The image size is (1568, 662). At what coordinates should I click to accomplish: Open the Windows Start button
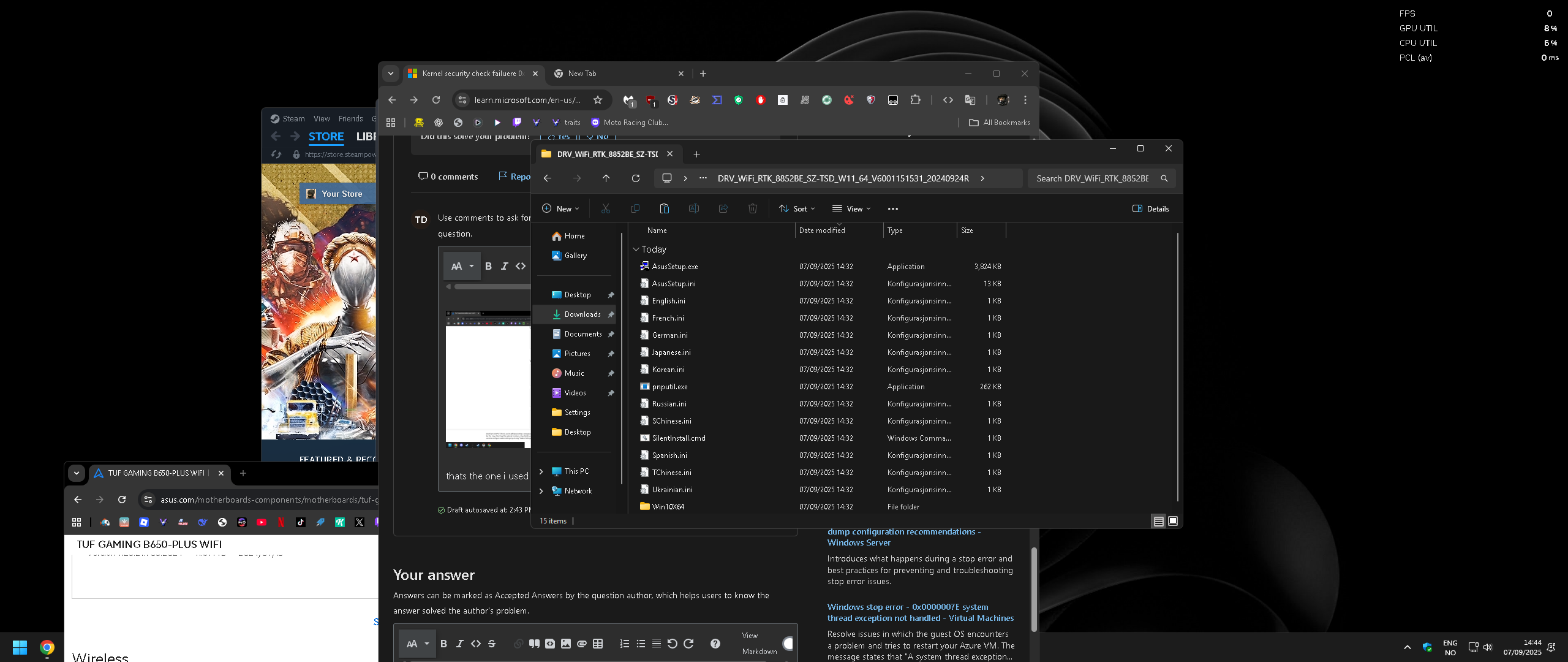click(x=20, y=647)
